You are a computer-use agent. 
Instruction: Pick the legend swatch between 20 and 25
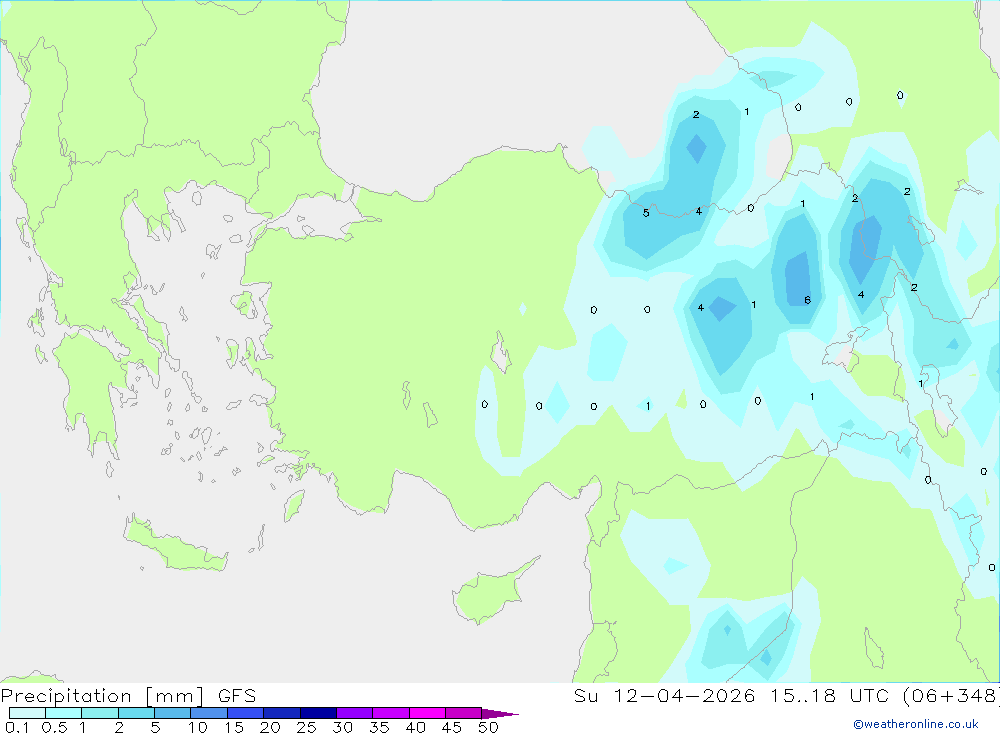click(x=281, y=713)
